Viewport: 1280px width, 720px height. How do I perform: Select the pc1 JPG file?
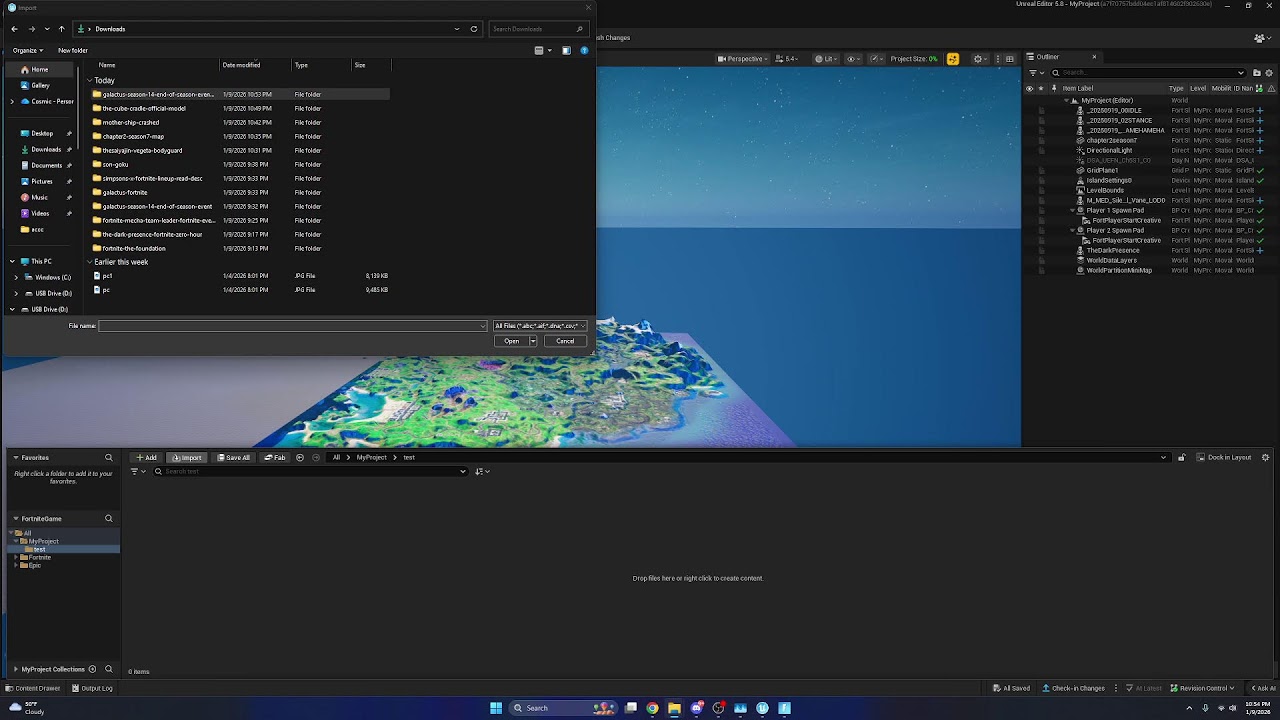point(107,276)
